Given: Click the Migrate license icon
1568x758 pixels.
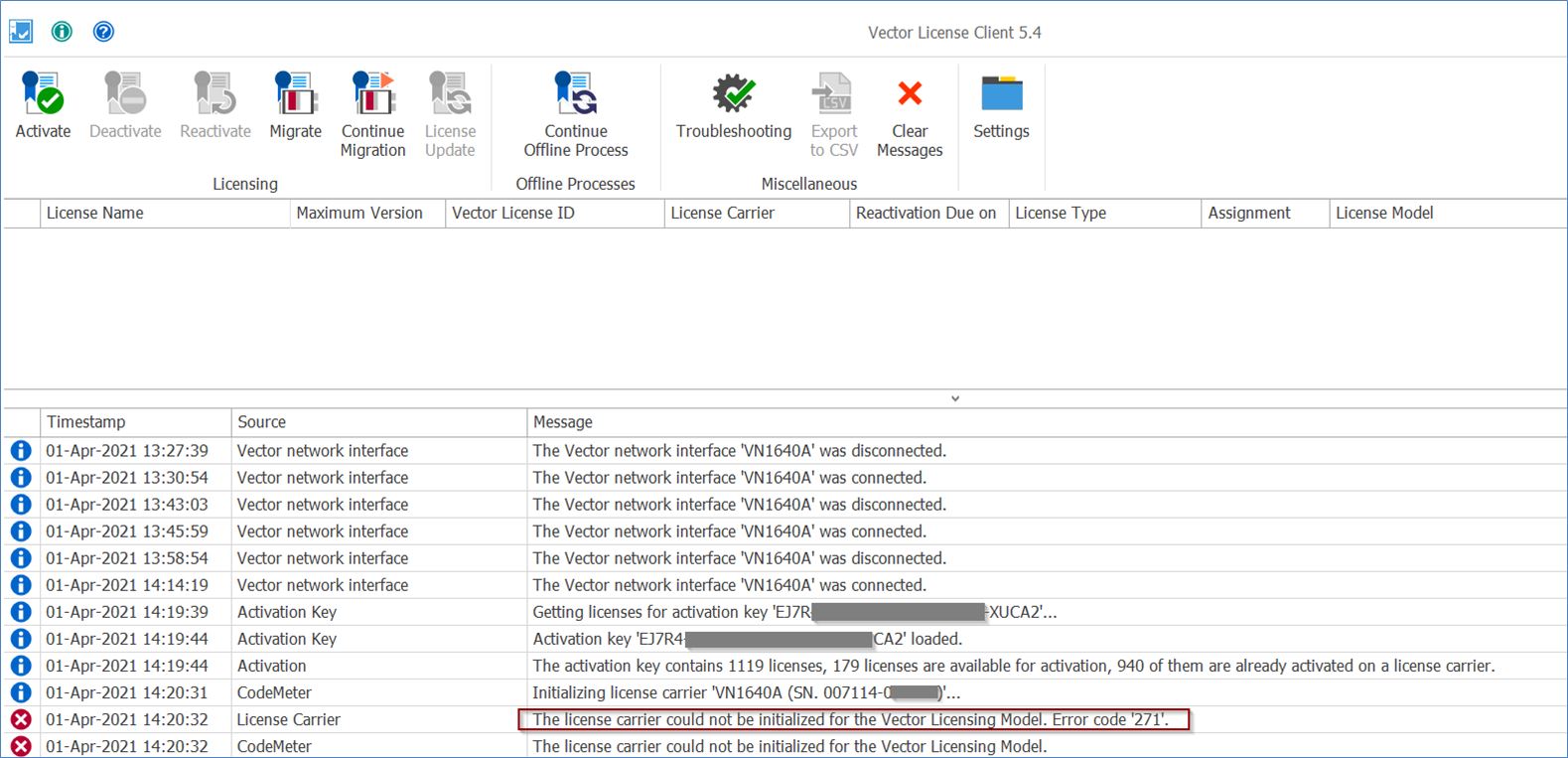Looking at the screenshot, I should (295, 94).
